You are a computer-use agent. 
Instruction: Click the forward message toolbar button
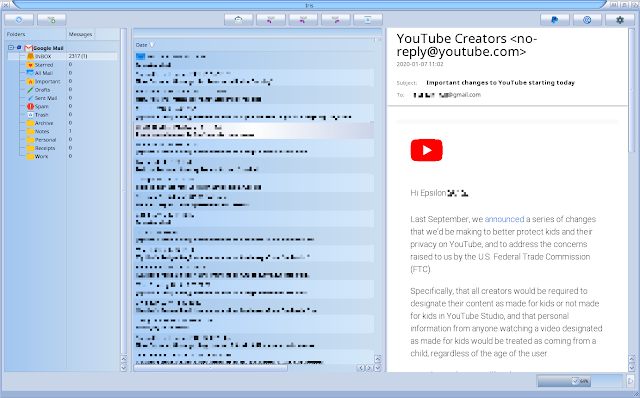(x=336, y=20)
